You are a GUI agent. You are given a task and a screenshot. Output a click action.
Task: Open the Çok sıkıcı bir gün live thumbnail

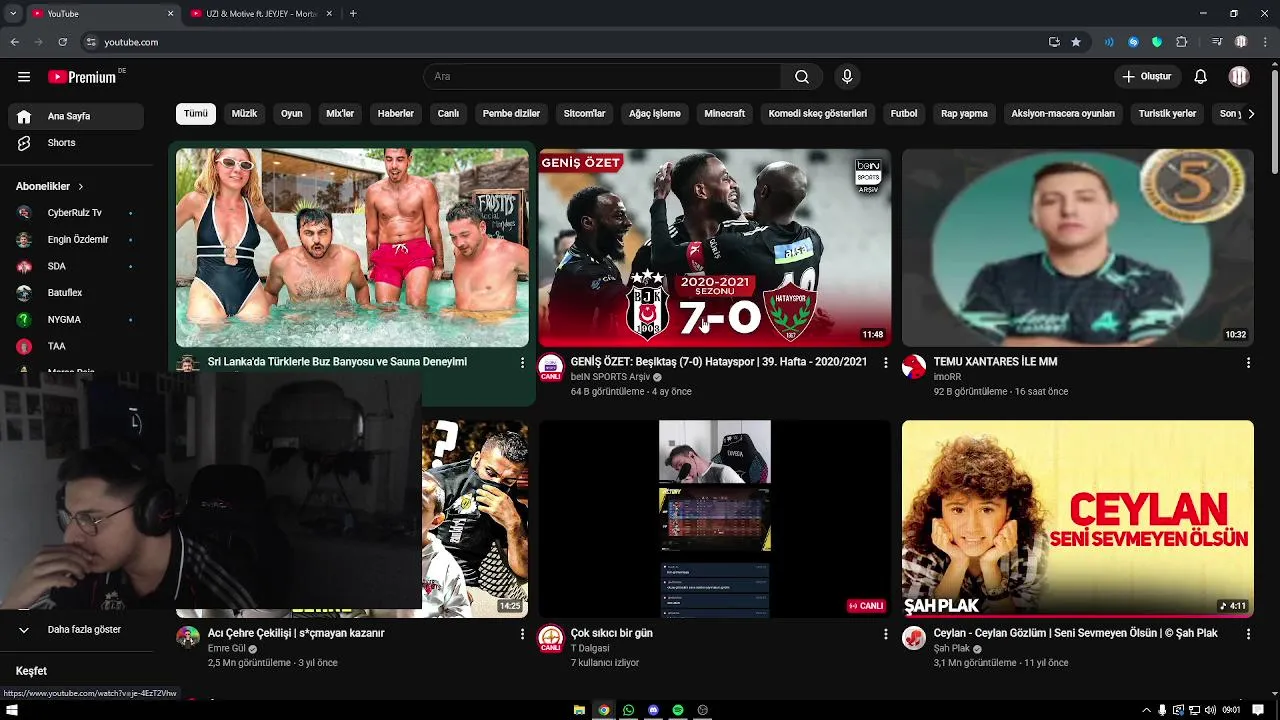tap(714, 519)
